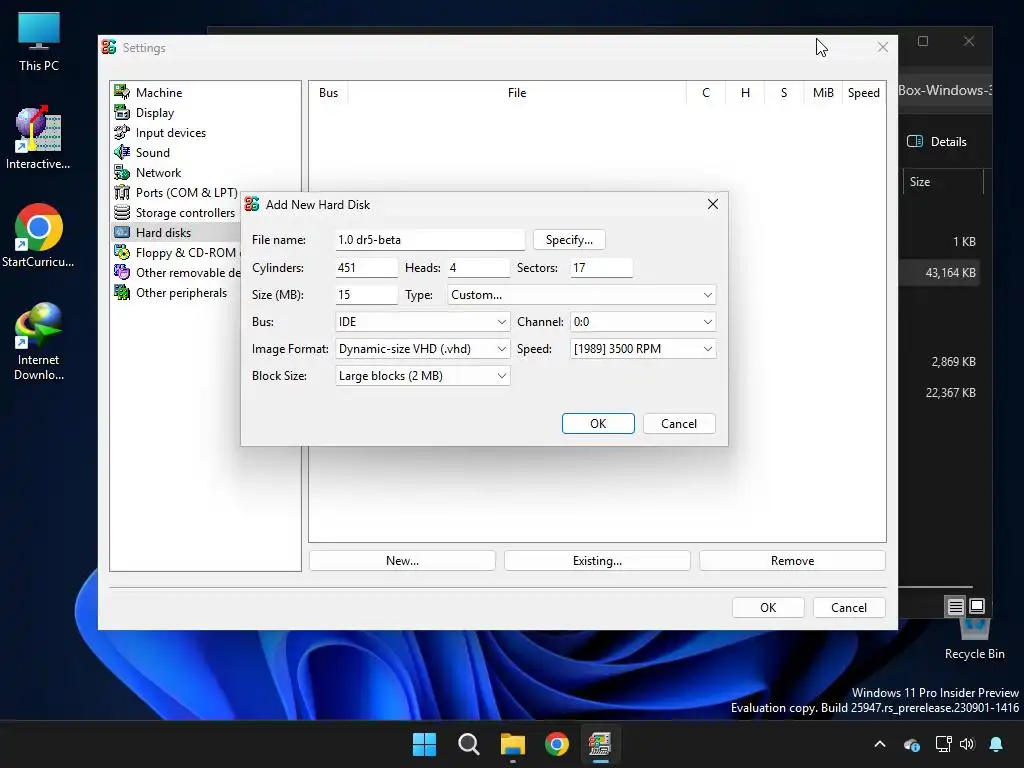Toggle the Explorer Details pane
The image size is (1024, 768).
point(937,142)
